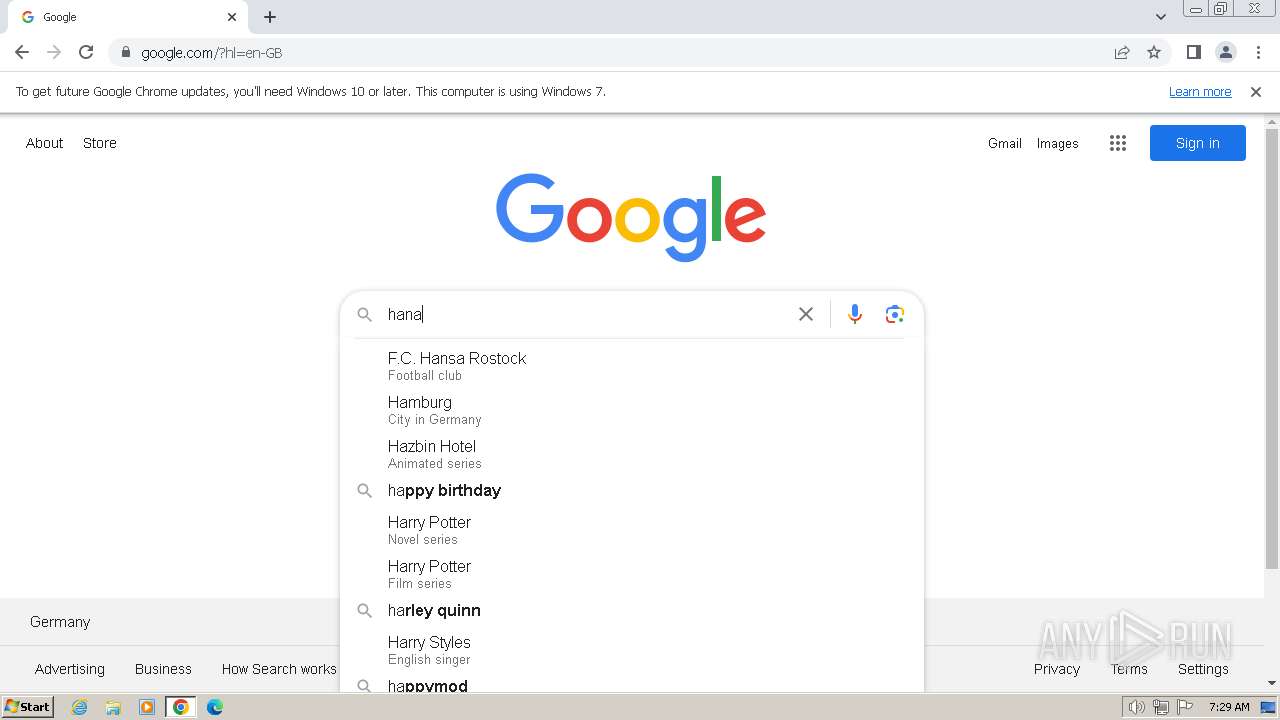1280x720 pixels.
Task: Click inside the search text field
Action: click(588, 314)
